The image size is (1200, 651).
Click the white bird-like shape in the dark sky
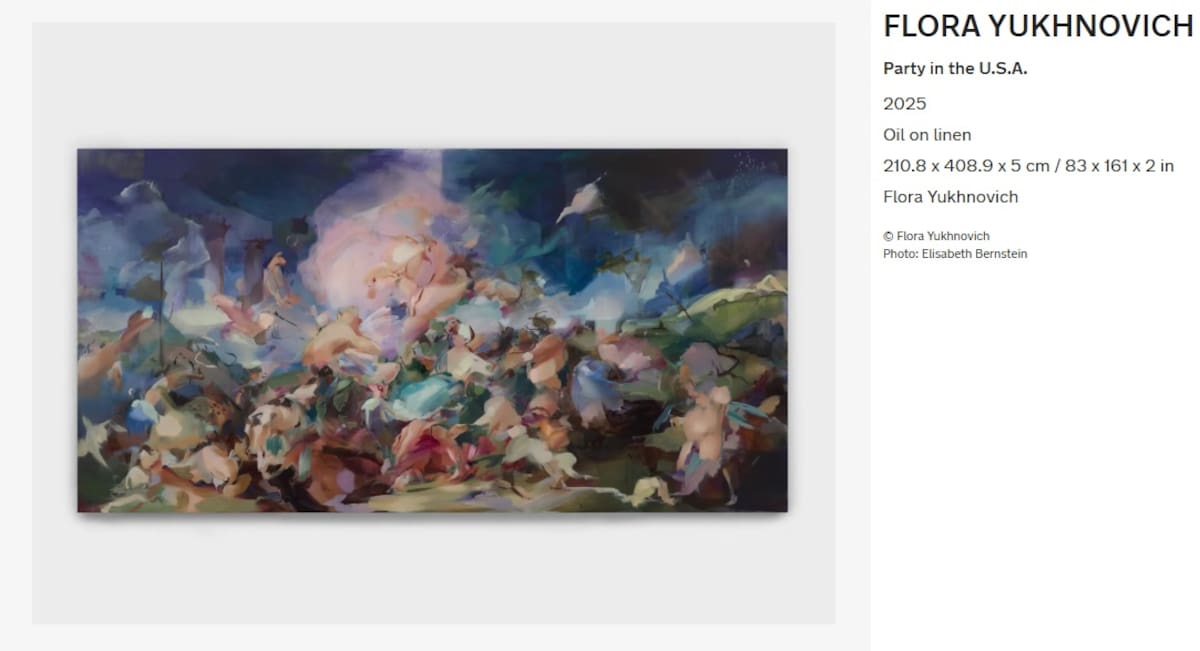[585, 198]
